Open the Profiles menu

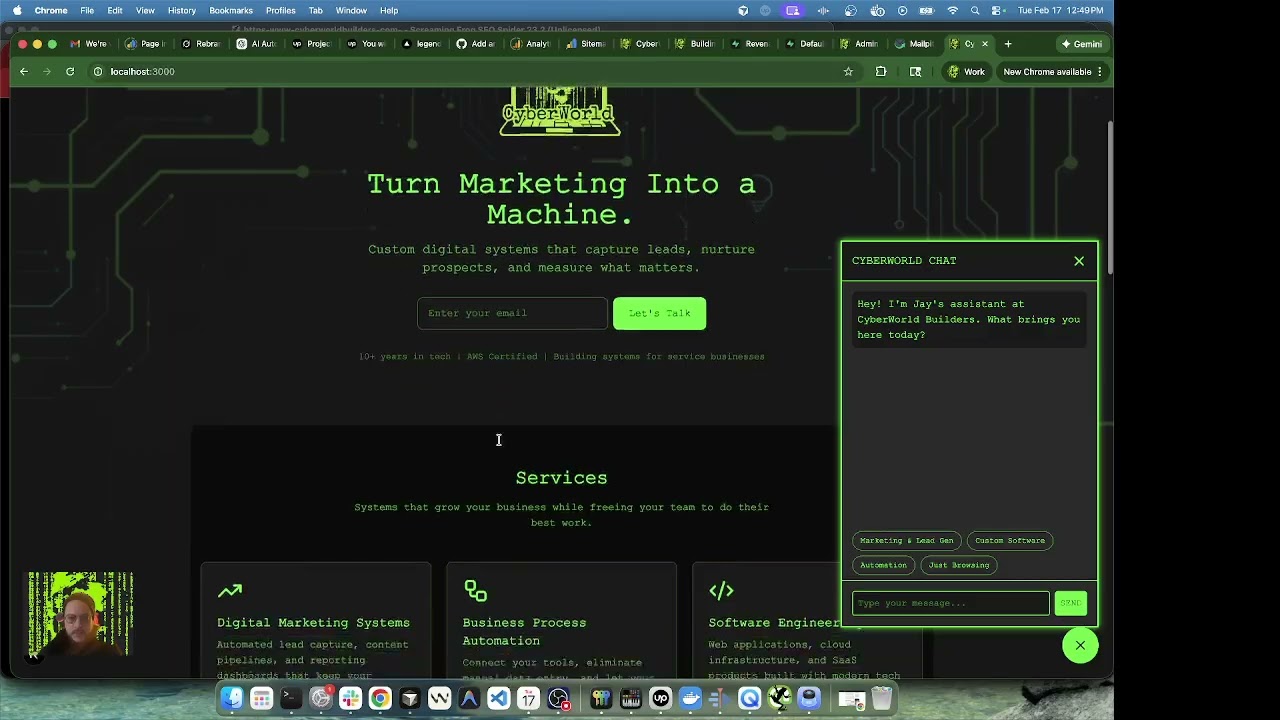[280, 10]
